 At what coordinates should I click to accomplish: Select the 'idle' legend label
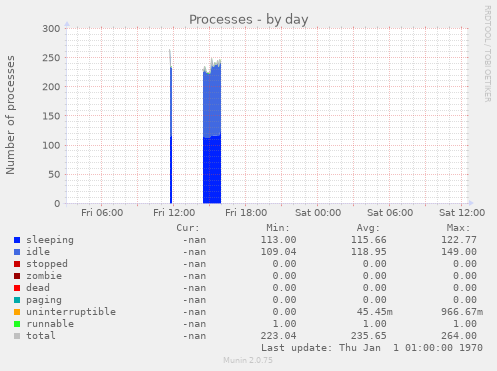point(38,252)
